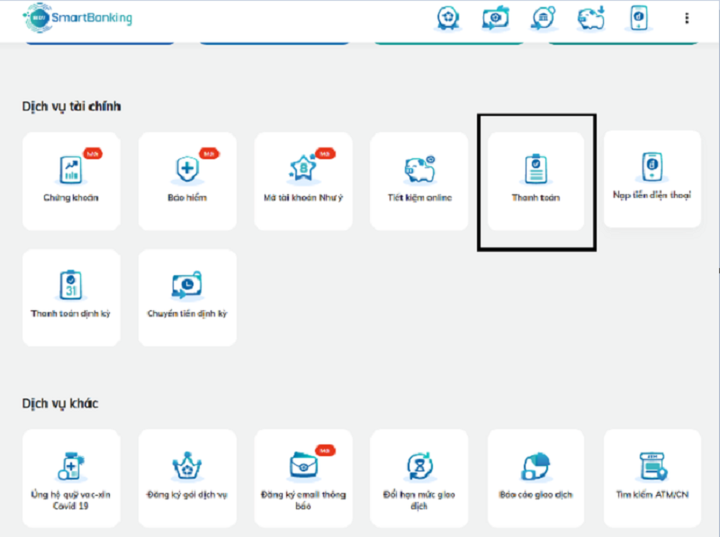Viewport: 720px width, 537px height.
Task: Select the Bảo hiểm insurance tile
Action: coord(187,180)
